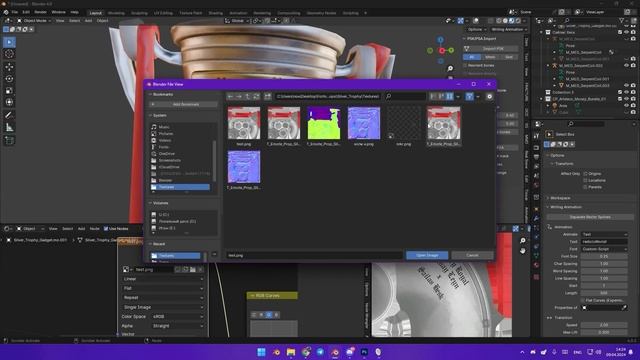Open Color Space sRGB dropdown
This screenshot has height=360, width=640.
click(178, 316)
